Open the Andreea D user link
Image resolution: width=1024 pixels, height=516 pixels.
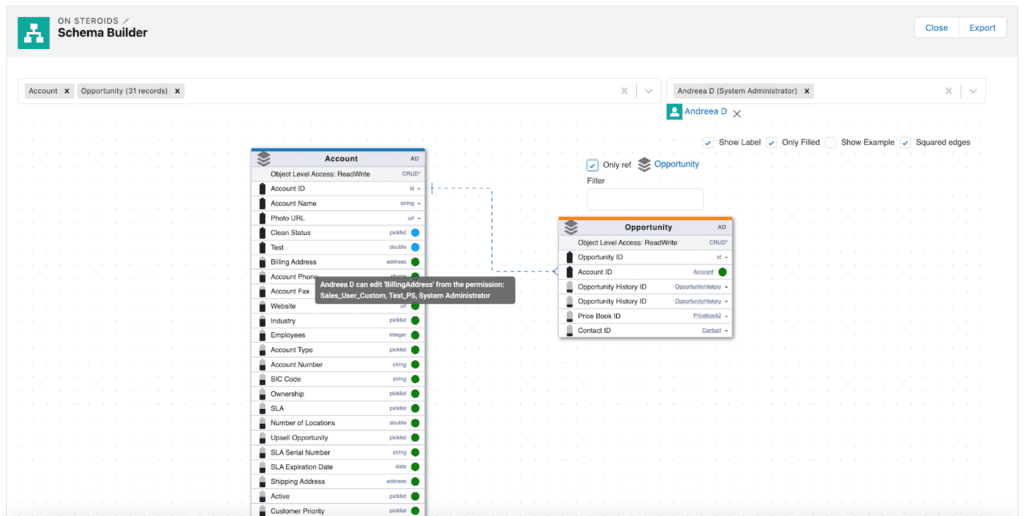[x=705, y=112]
